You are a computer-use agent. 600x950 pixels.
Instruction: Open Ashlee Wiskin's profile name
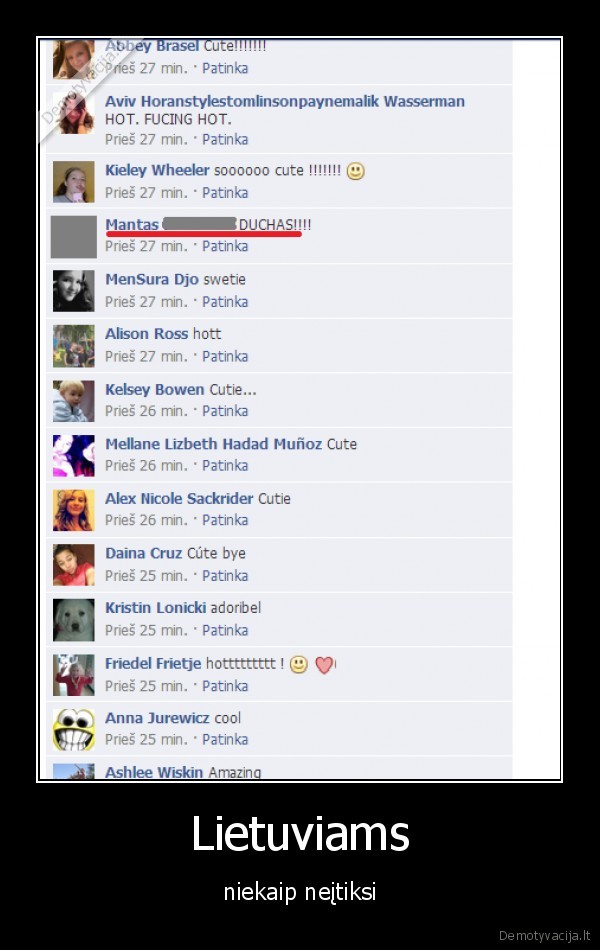[154, 772]
